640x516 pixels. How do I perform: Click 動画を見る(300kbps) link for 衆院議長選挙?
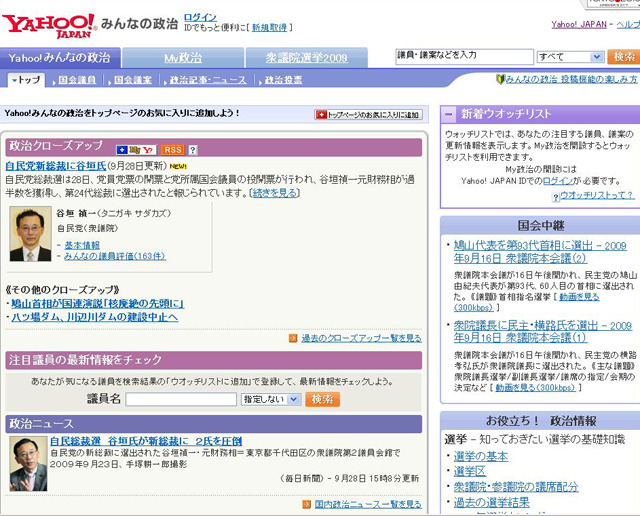pyautogui.click(x=535, y=387)
